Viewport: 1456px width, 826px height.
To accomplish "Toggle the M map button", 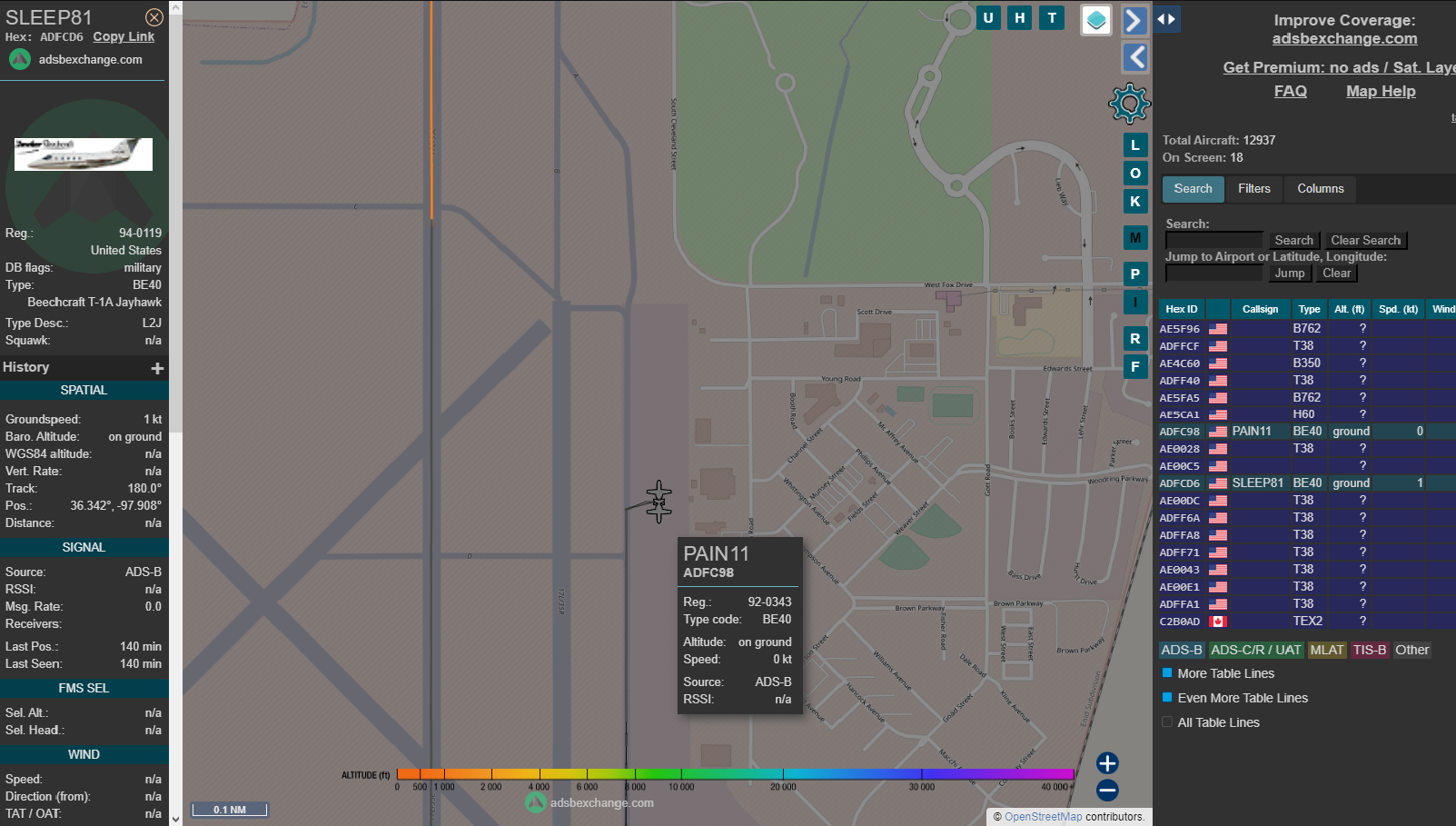I will [x=1135, y=238].
